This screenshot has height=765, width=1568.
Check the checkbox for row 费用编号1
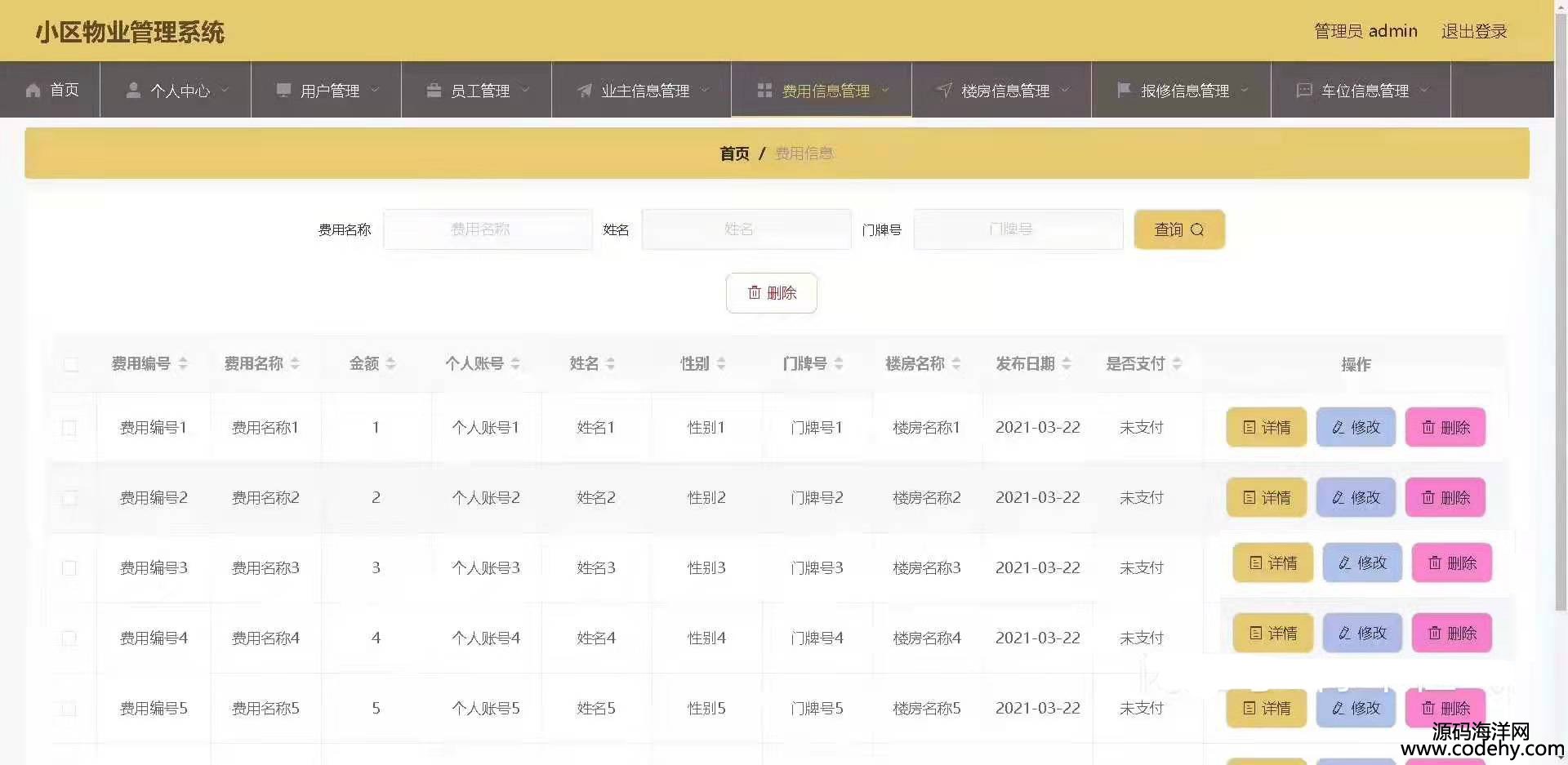[x=69, y=428]
